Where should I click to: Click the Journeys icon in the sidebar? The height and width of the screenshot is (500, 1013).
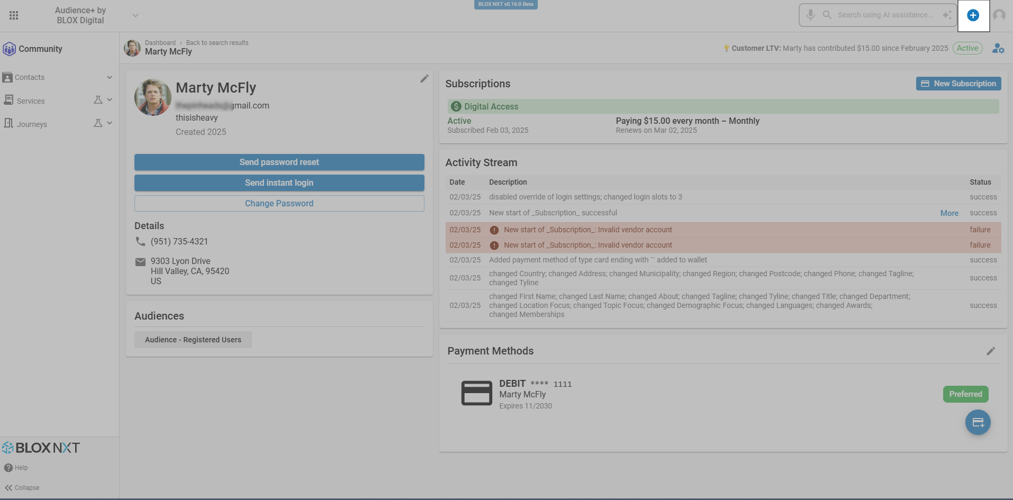9,123
